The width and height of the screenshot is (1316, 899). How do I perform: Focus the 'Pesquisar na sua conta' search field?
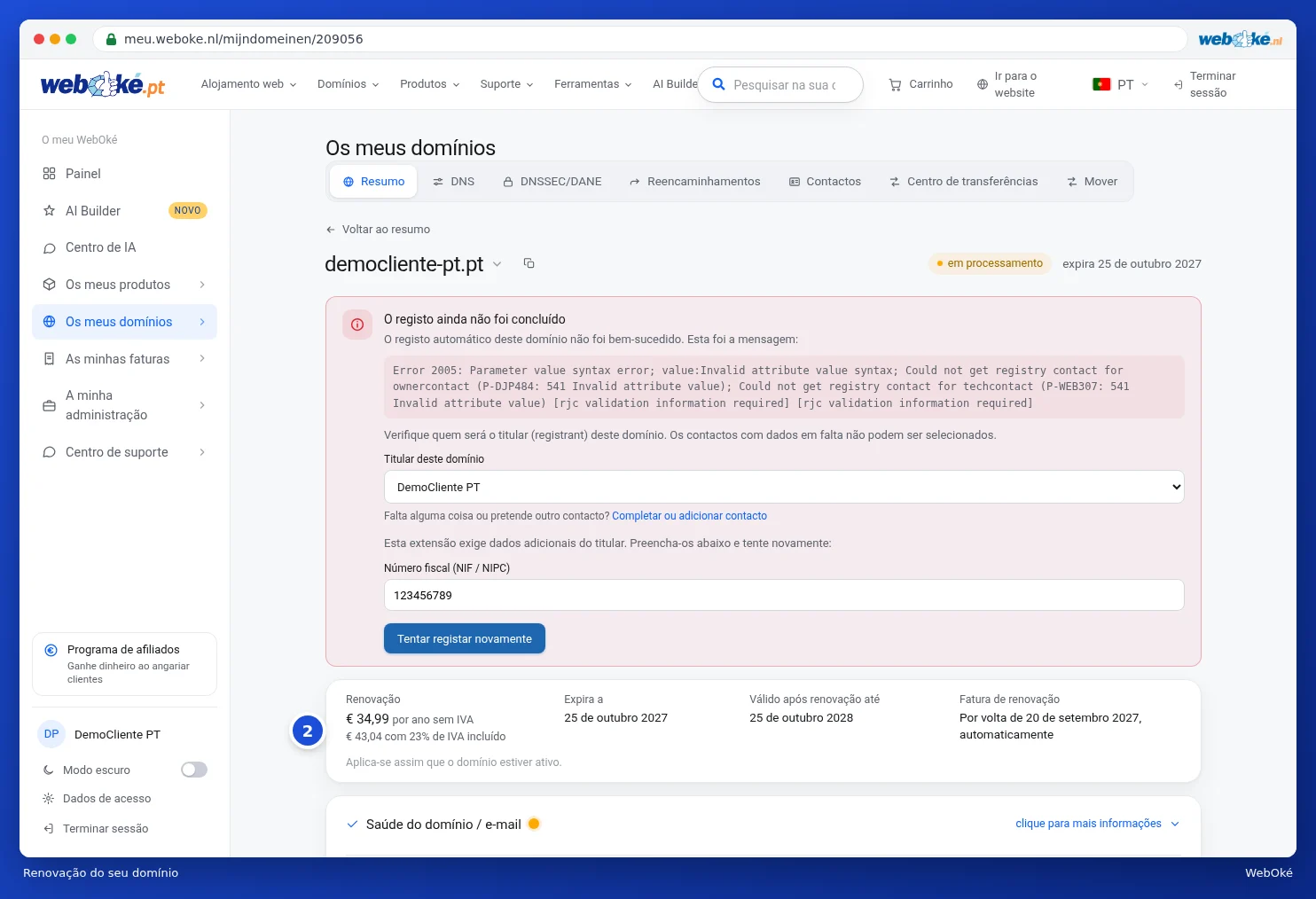780,84
